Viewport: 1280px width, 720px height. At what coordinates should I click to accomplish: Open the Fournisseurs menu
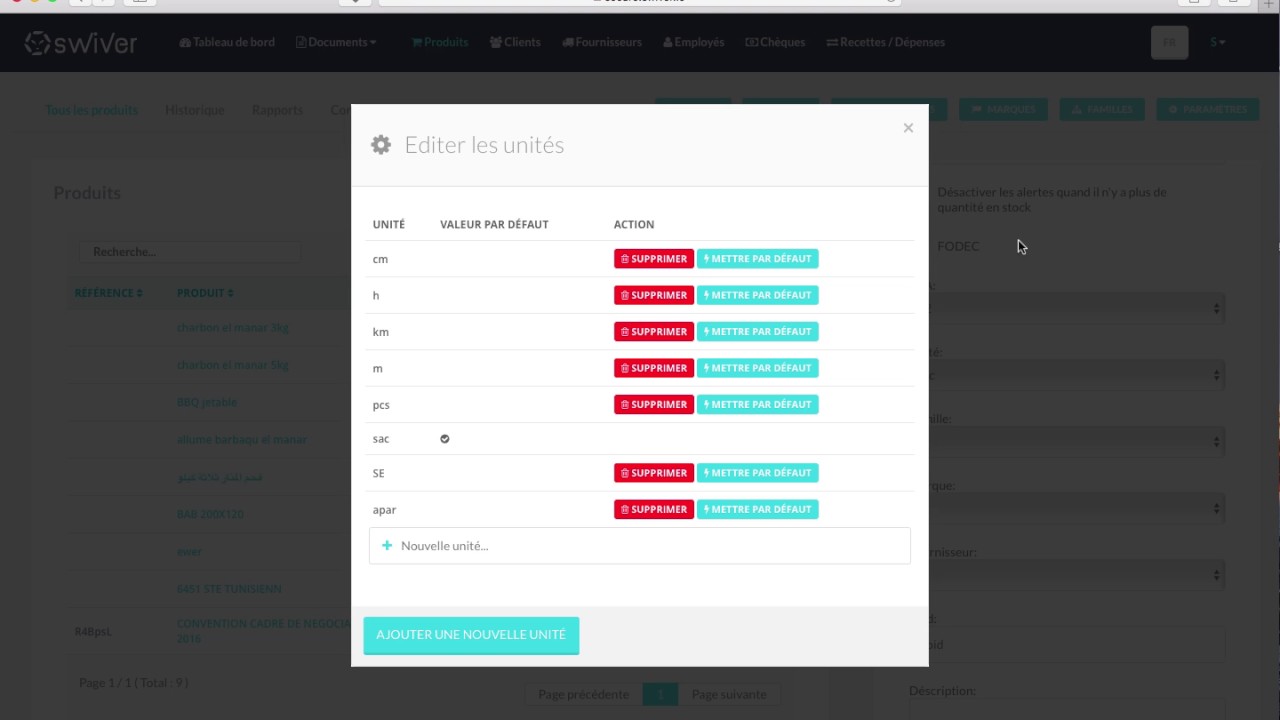coord(602,42)
